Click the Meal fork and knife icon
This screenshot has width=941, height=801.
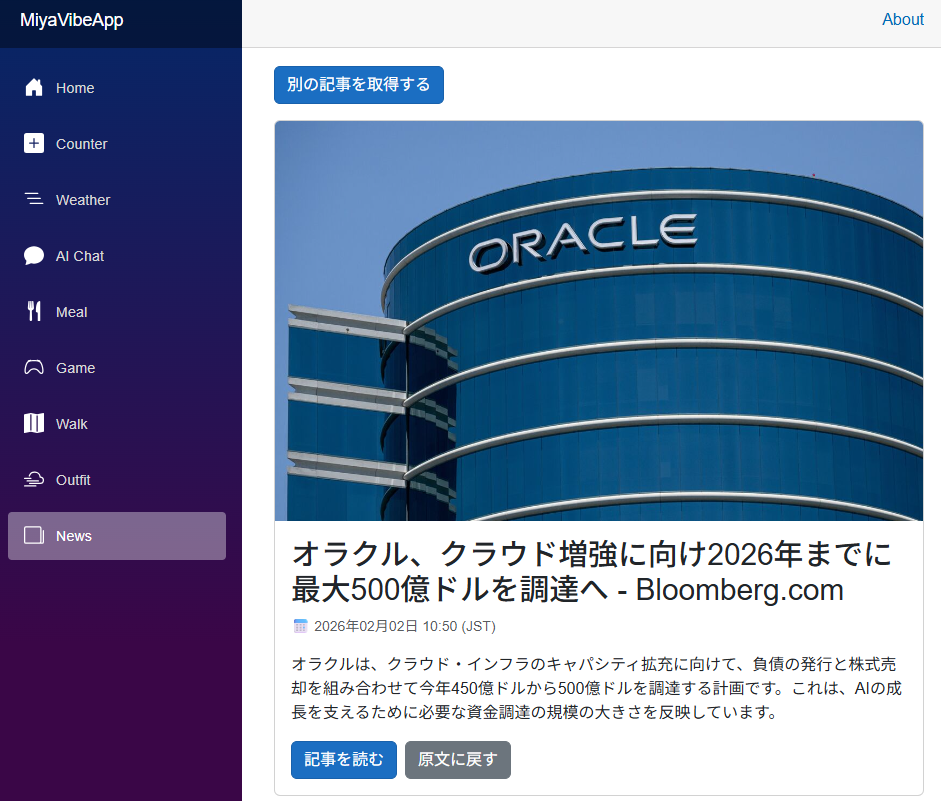(34, 311)
